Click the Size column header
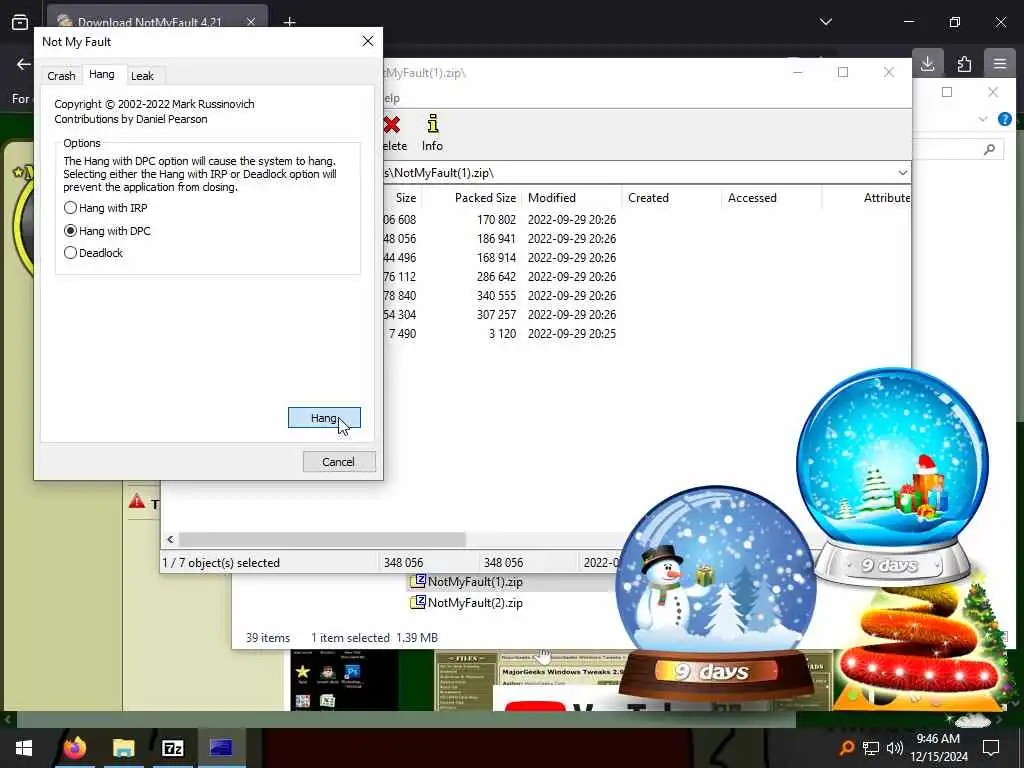Image resolution: width=1024 pixels, height=768 pixels. click(405, 198)
